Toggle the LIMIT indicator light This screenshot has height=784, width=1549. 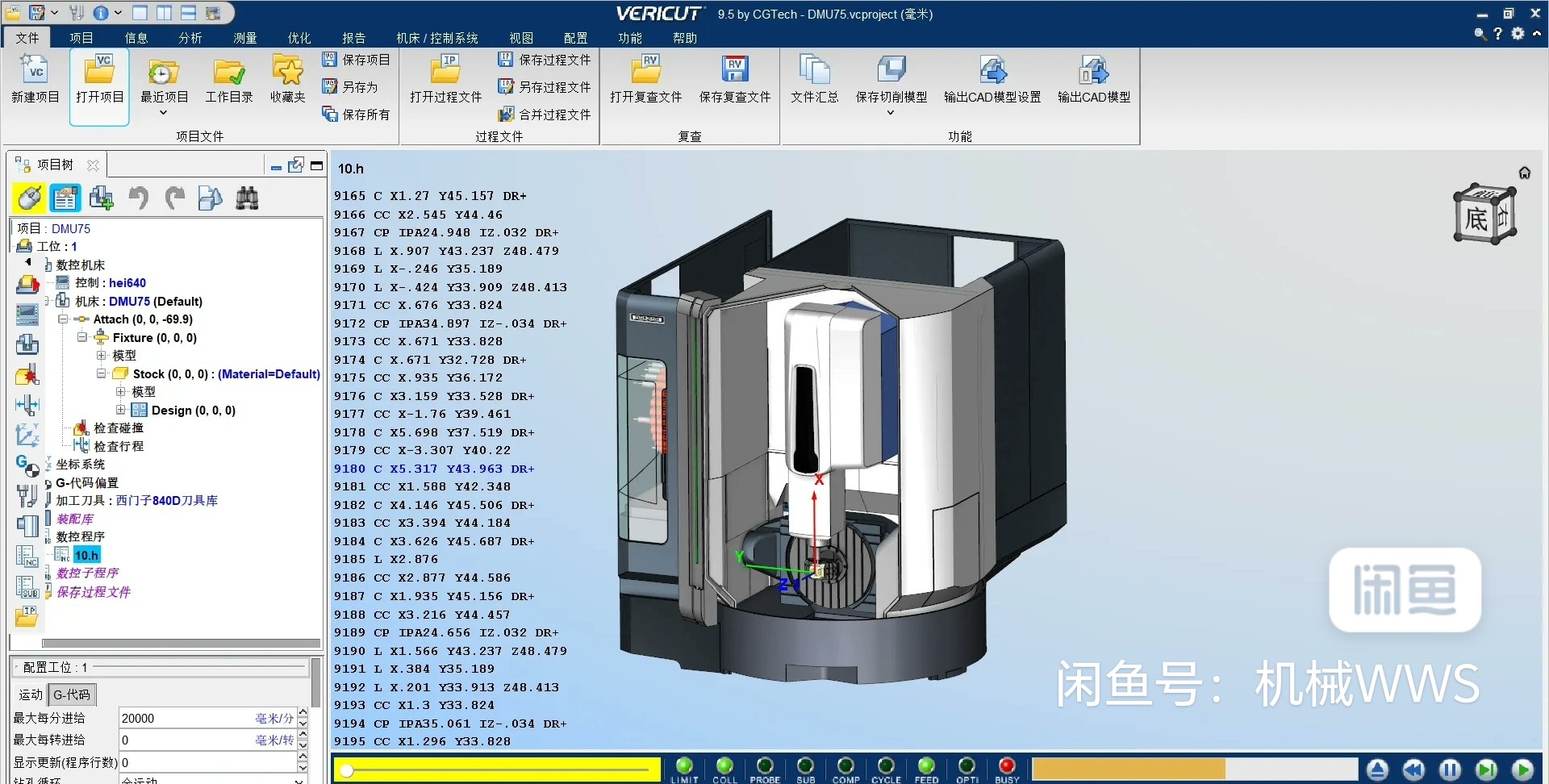pyautogui.click(x=684, y=766)
